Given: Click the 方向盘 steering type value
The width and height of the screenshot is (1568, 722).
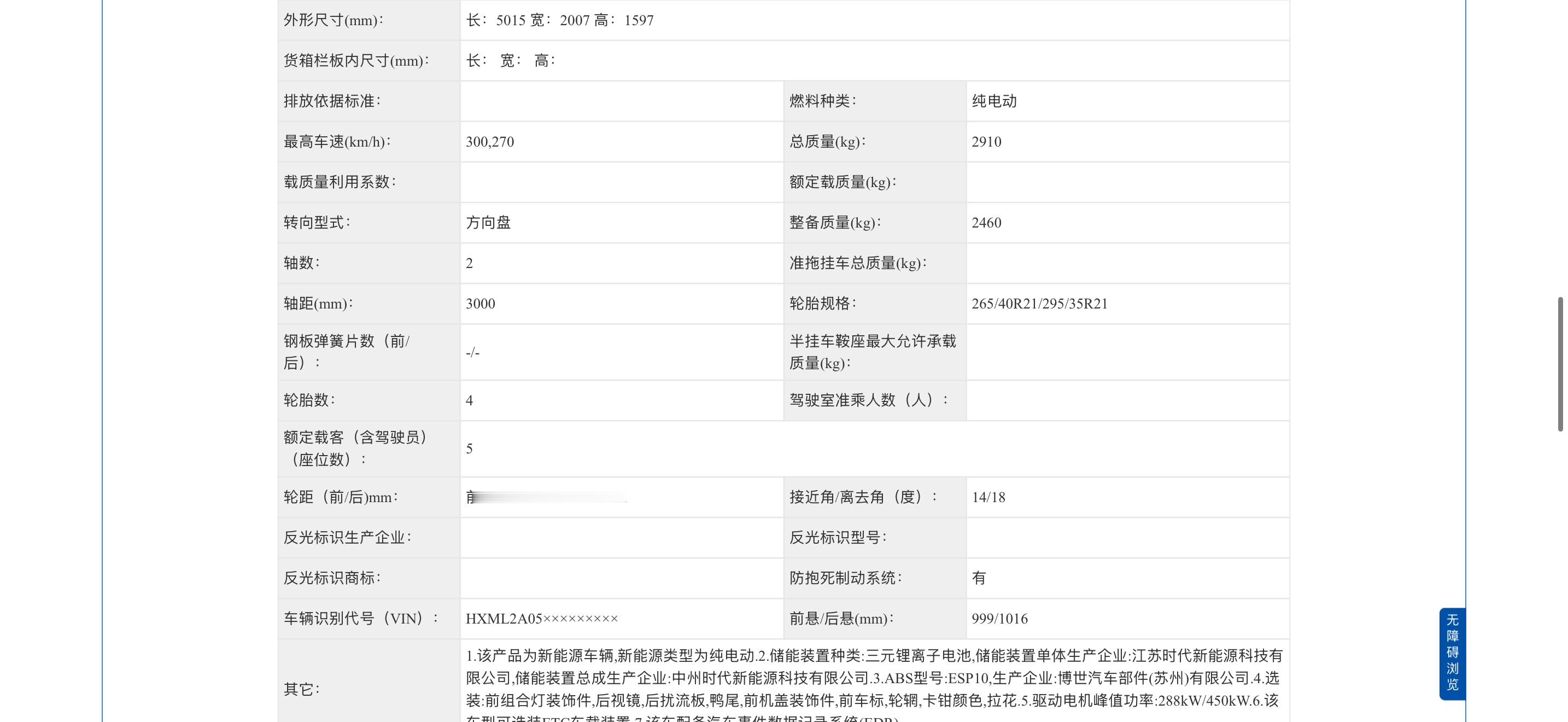Looking at the screenshot, I should coord(488,223).
